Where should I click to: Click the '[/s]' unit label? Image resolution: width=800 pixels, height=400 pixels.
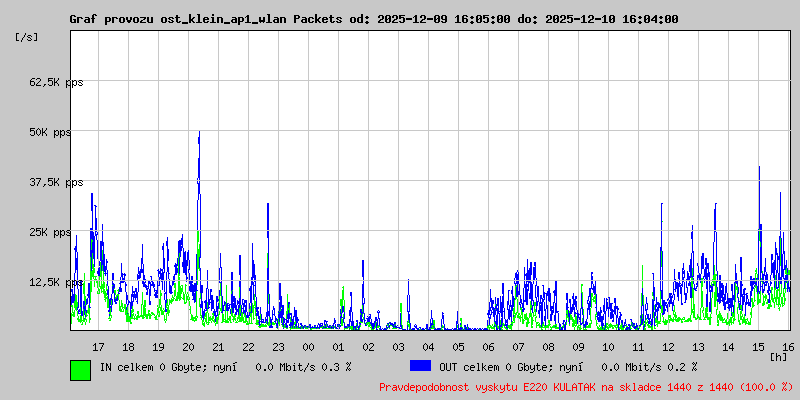(27, 37)
